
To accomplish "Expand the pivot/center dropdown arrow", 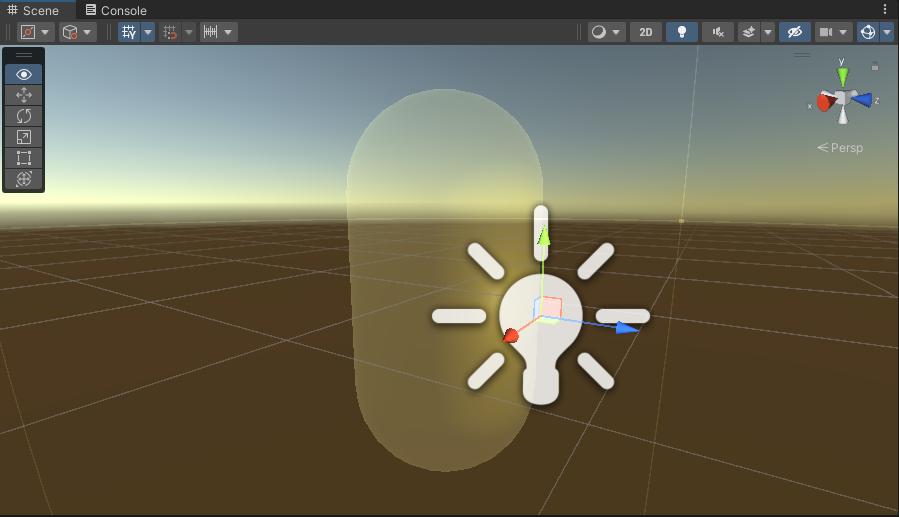I will point(45,32).
